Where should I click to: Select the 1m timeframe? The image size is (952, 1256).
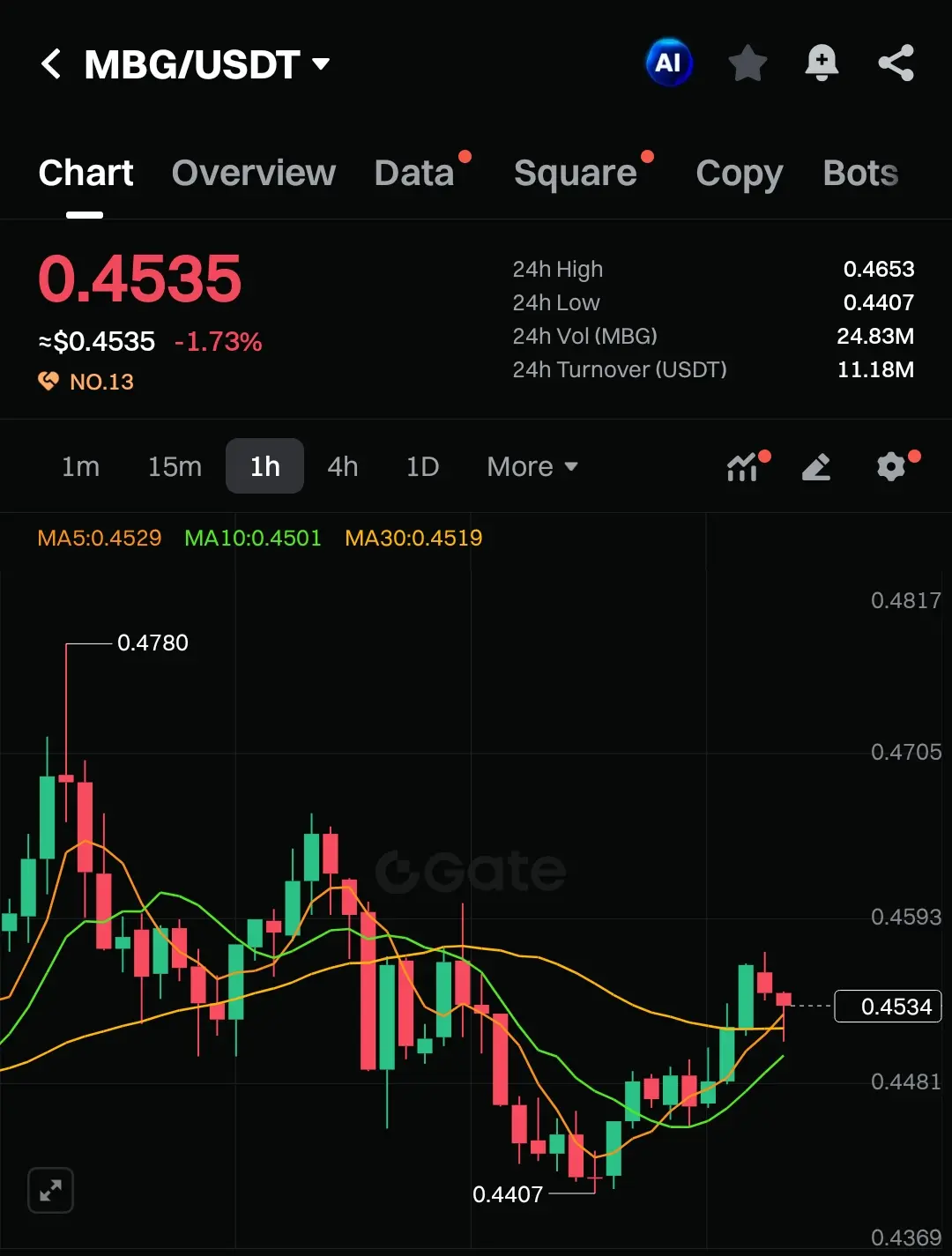point(80,466)
